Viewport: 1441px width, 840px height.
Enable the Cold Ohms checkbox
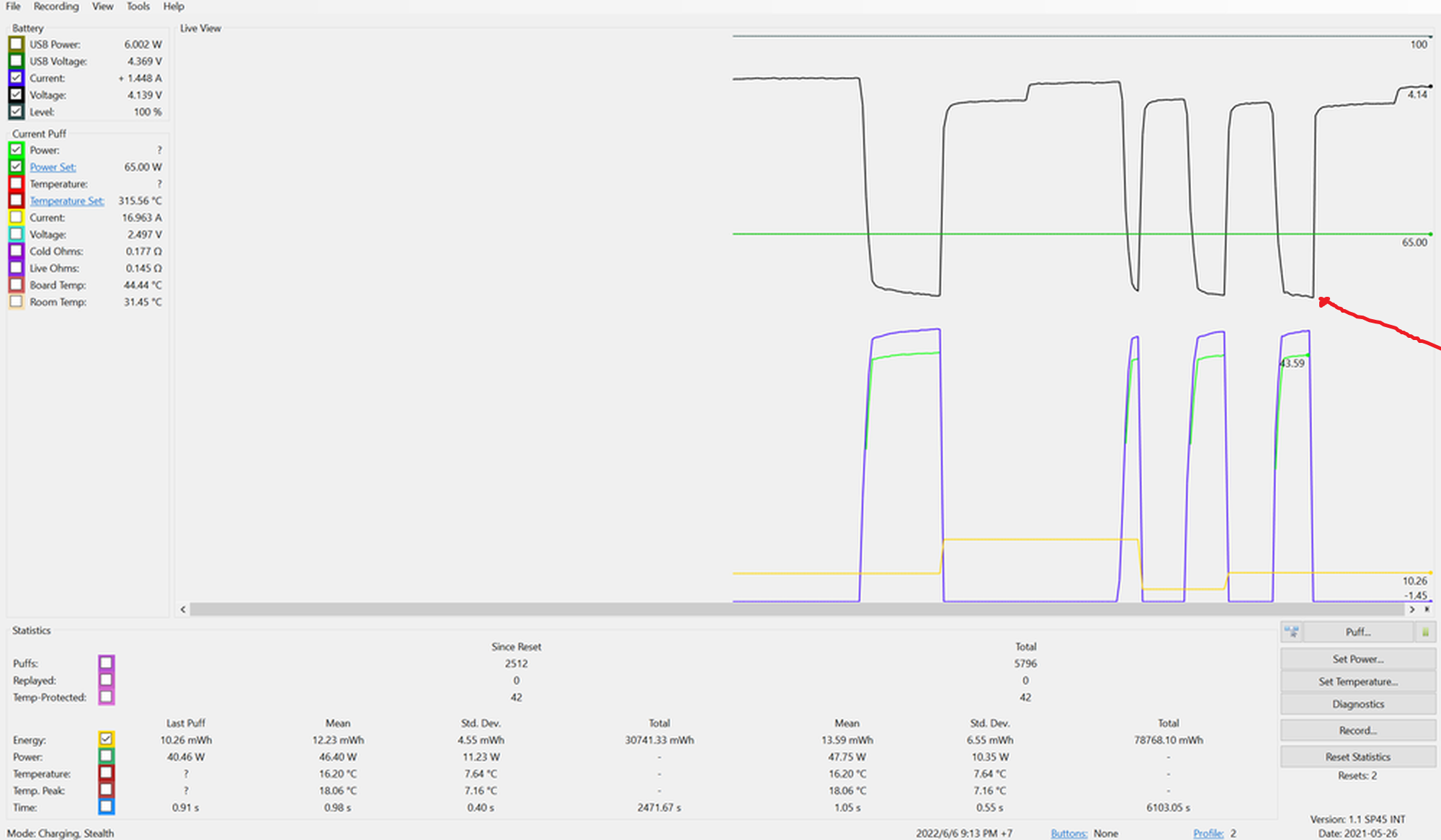point(16,251)
